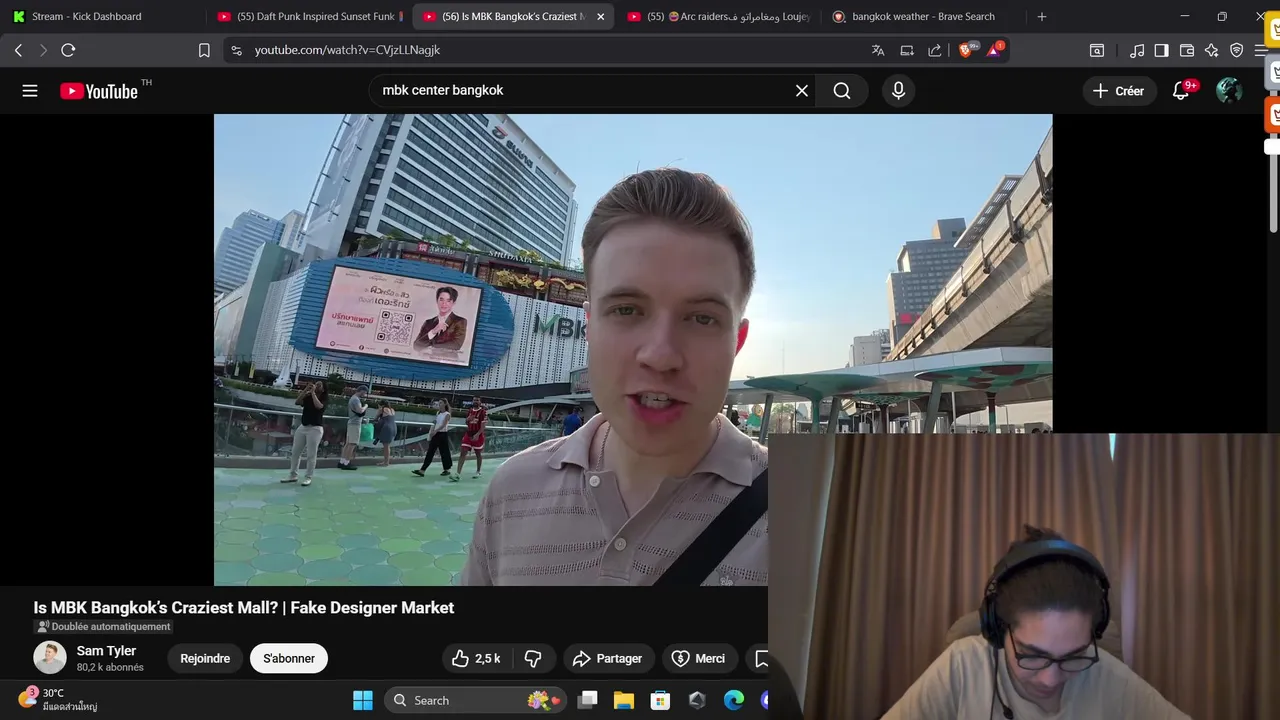Open Sam Tyler channel avatar
Viewport: 1280px width, 720px height.
[x=50, y=658]
